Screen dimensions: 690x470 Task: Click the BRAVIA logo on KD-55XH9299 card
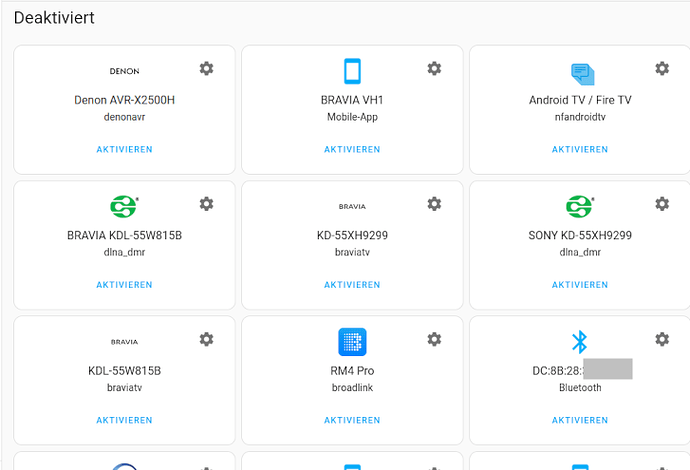point(352,206)
